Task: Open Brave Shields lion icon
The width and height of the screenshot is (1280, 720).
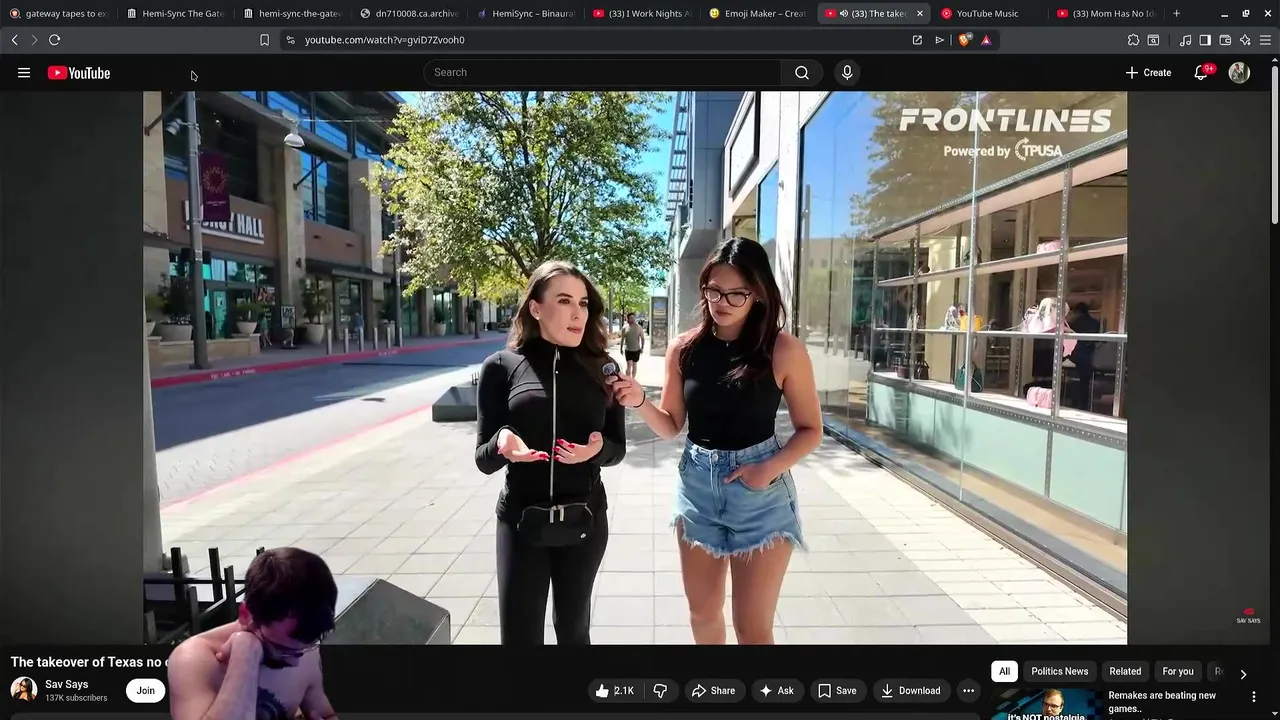Action: coord(964,40)
